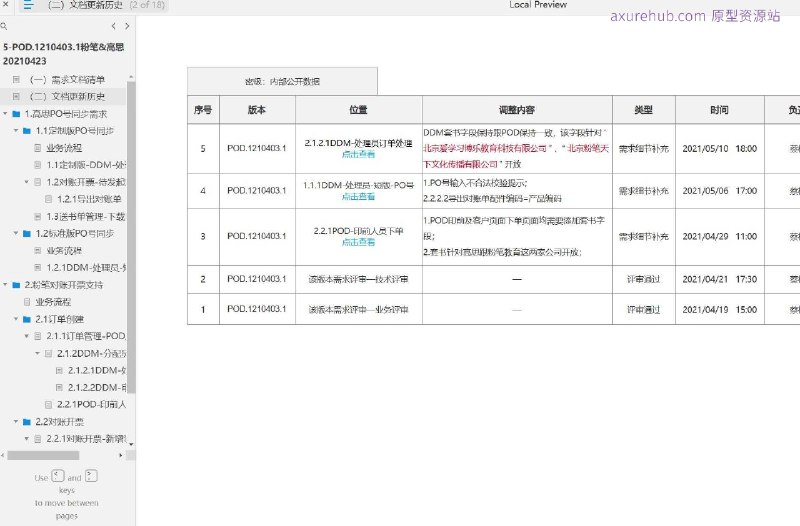Screen dimensions: 800x526
Task: Click the 时间 column header
Action: 719,110
